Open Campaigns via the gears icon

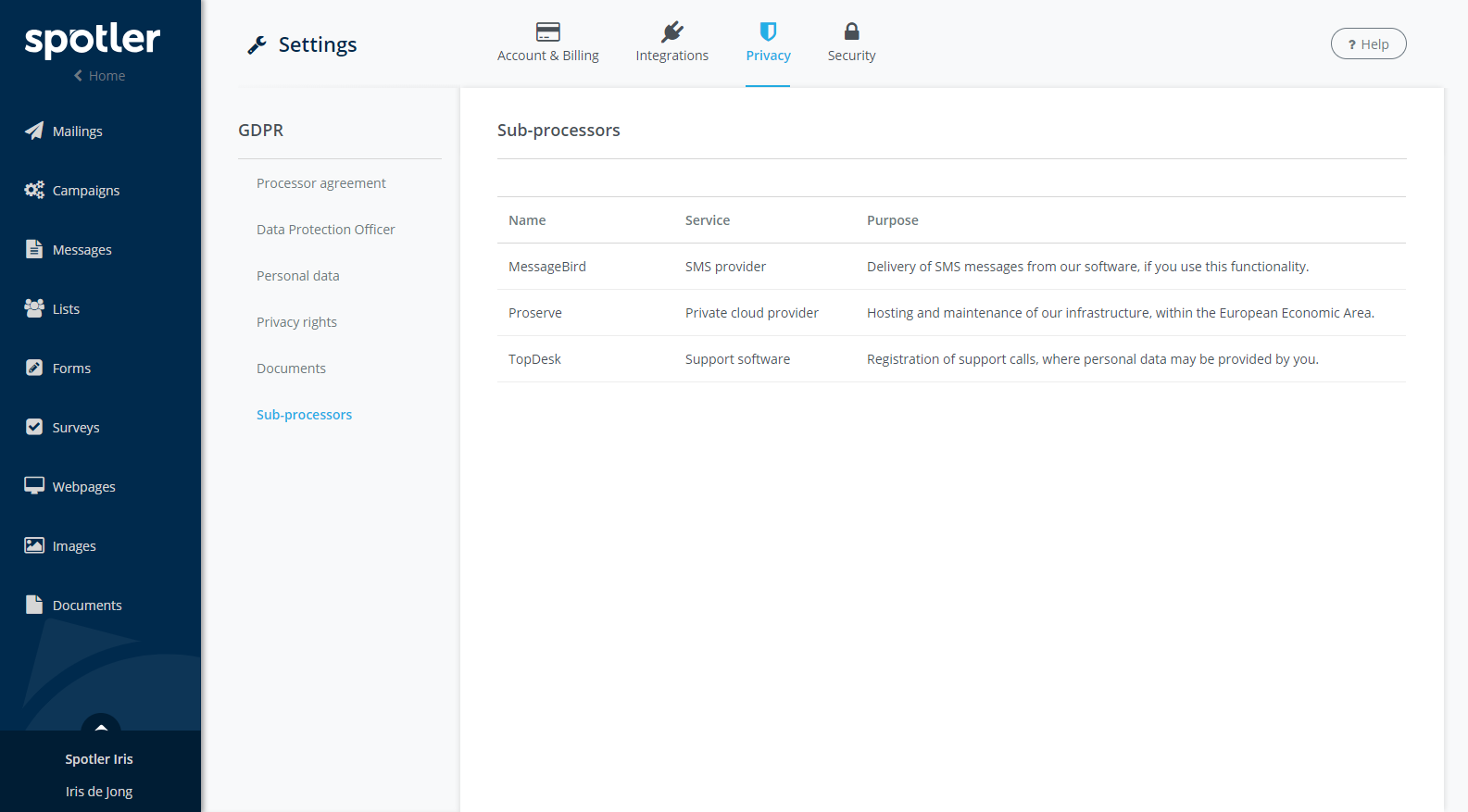click(x=34, y=190)
